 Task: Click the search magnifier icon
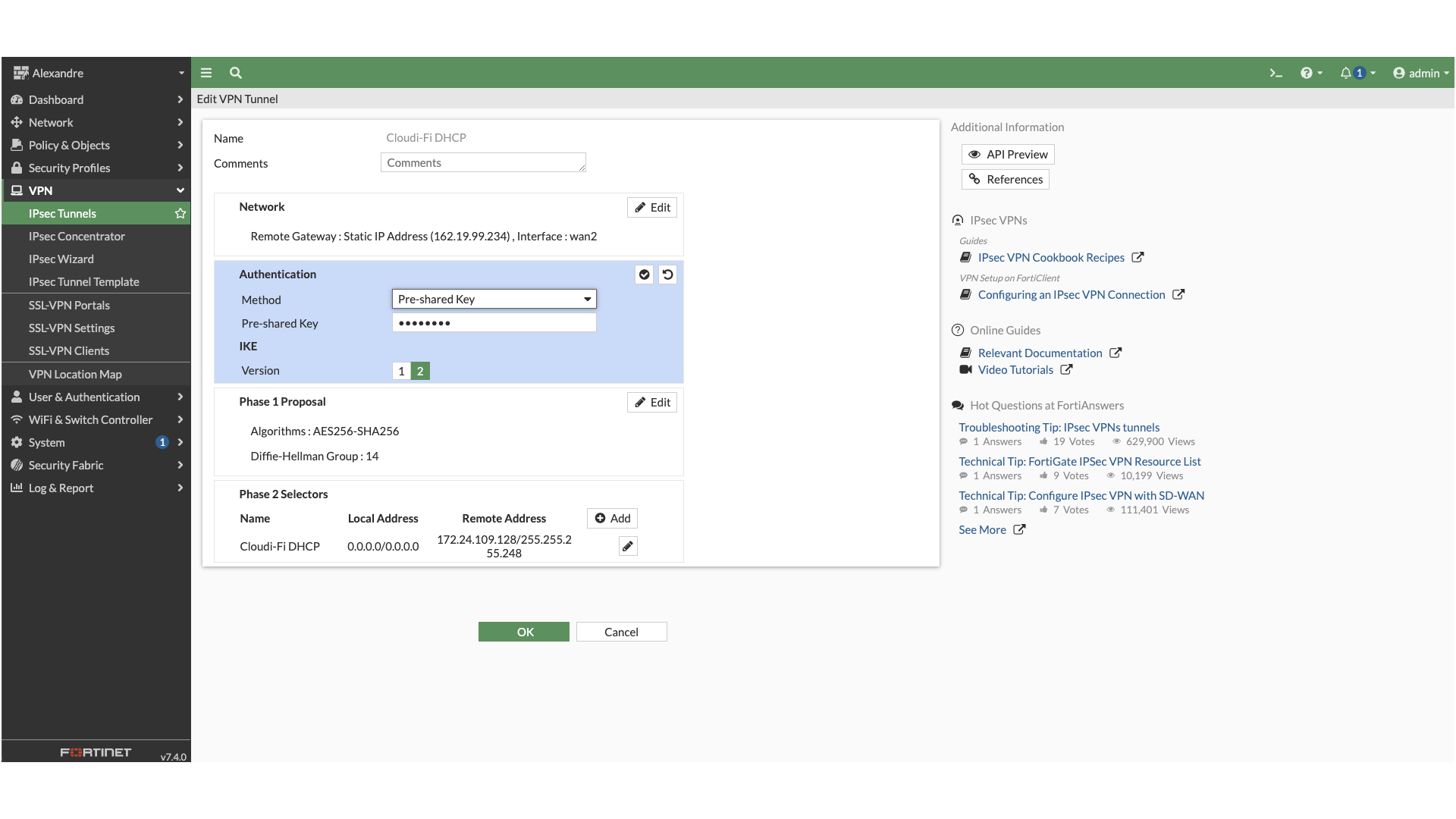coord(236,73)
